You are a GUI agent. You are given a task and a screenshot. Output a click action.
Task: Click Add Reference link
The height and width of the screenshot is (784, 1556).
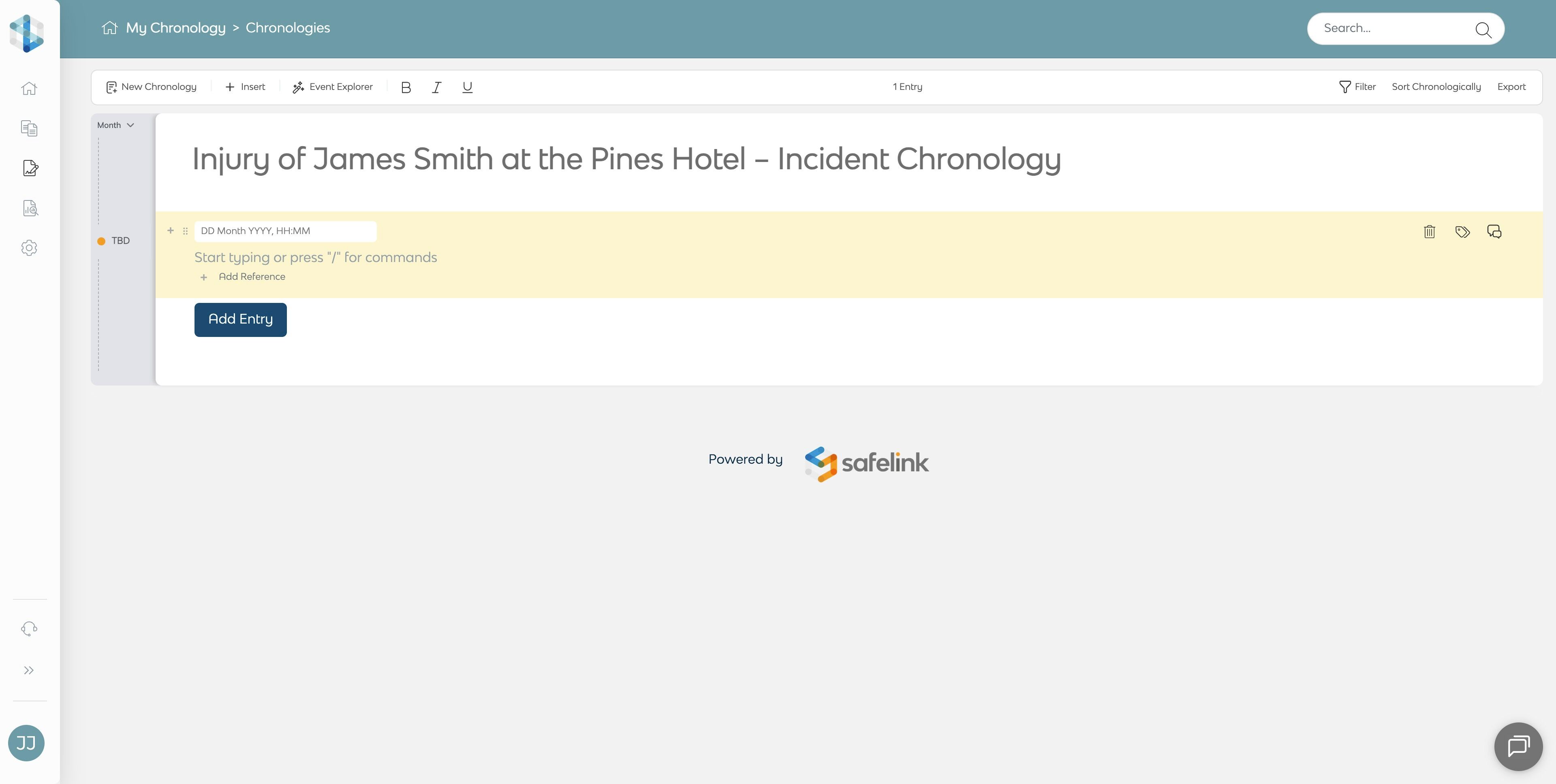251,277
